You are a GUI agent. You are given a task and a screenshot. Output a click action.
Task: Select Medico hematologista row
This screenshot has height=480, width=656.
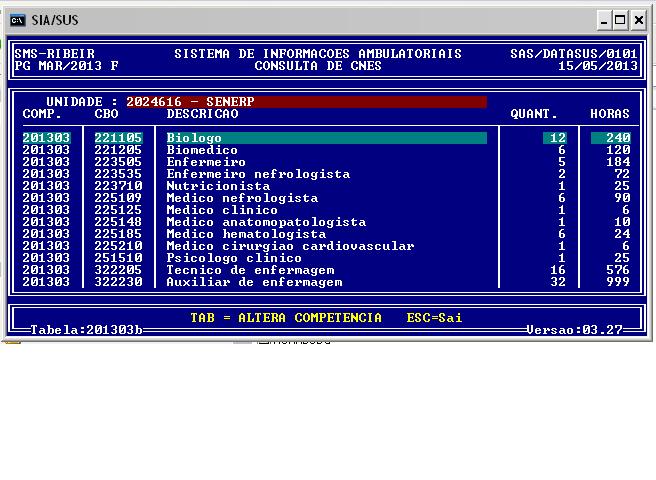pyautogui.click(x=246, y=234)
